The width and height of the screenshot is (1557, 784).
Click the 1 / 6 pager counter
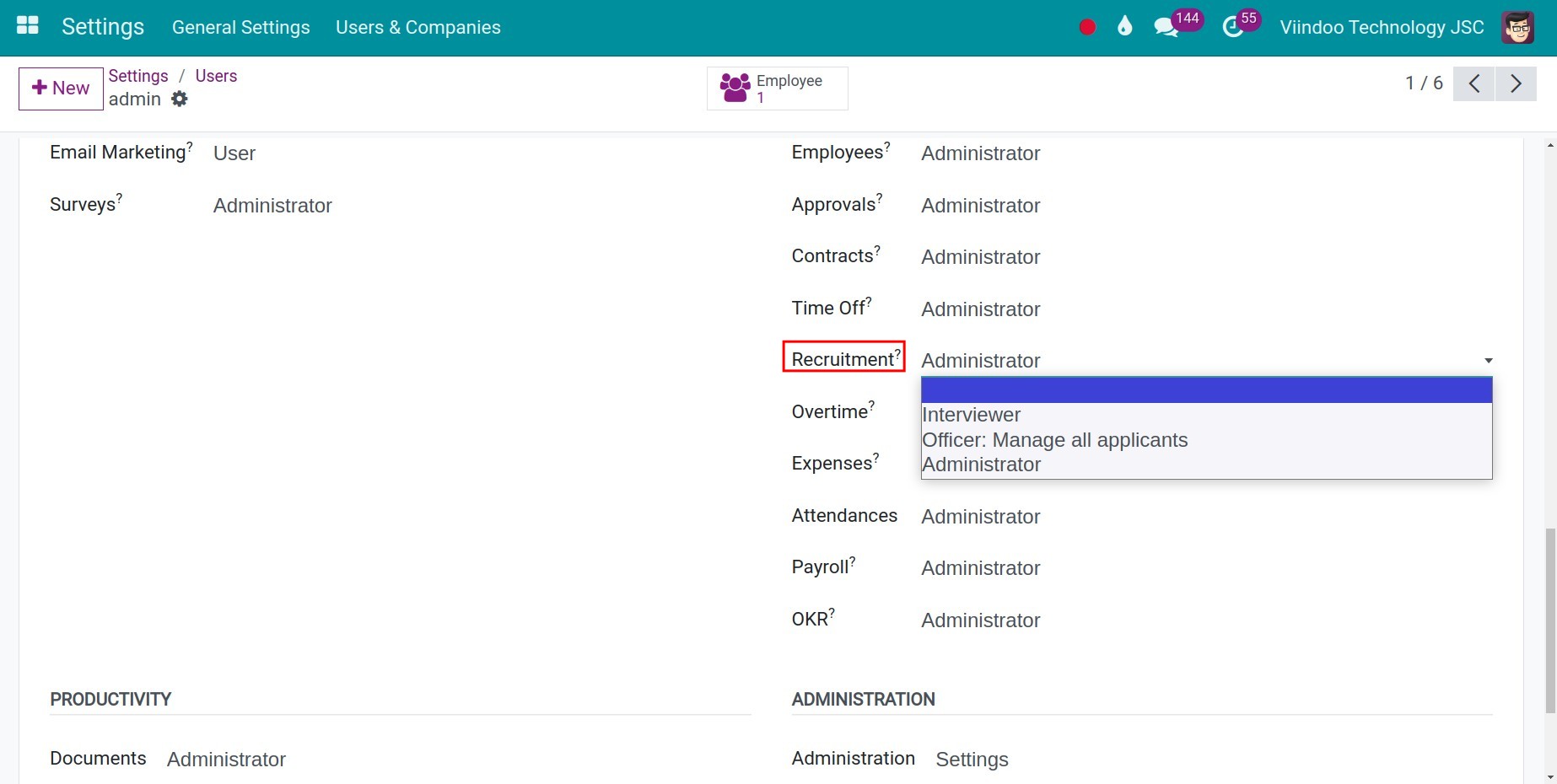(1424, 83)
